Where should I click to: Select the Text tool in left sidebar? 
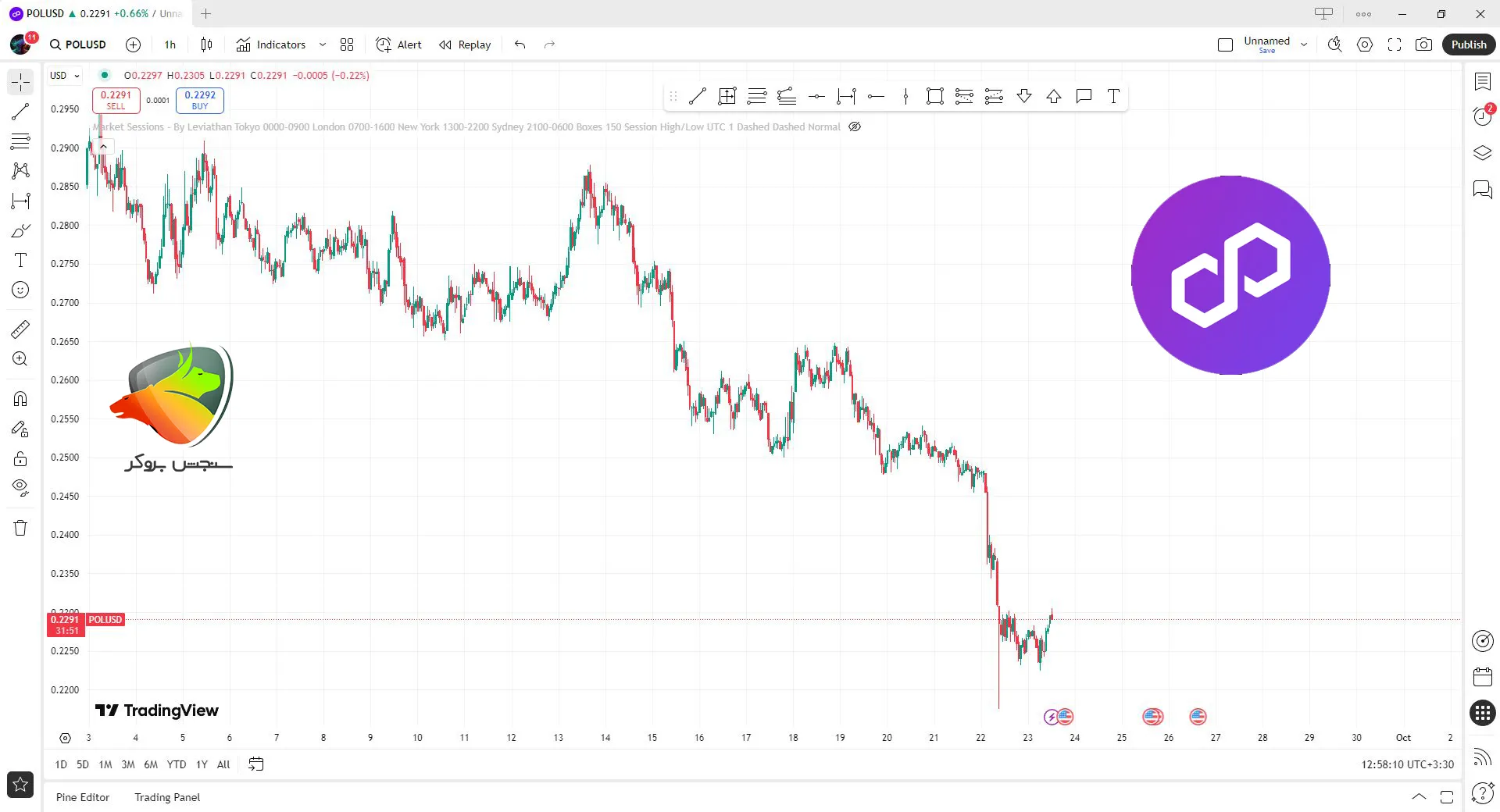click(20, 260)
